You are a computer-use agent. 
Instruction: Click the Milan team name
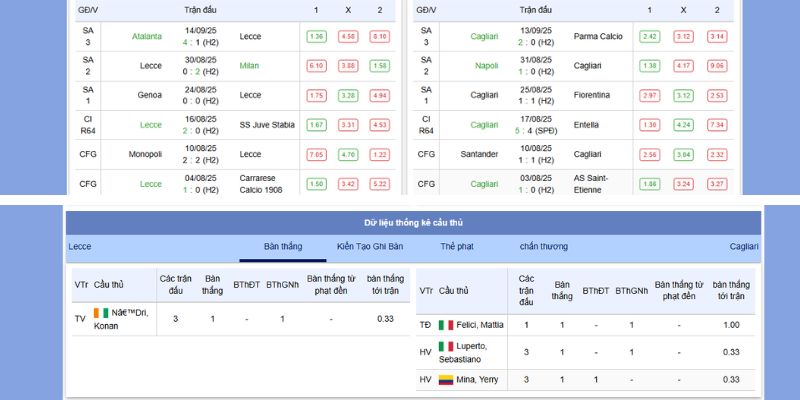tap(250, 66)
